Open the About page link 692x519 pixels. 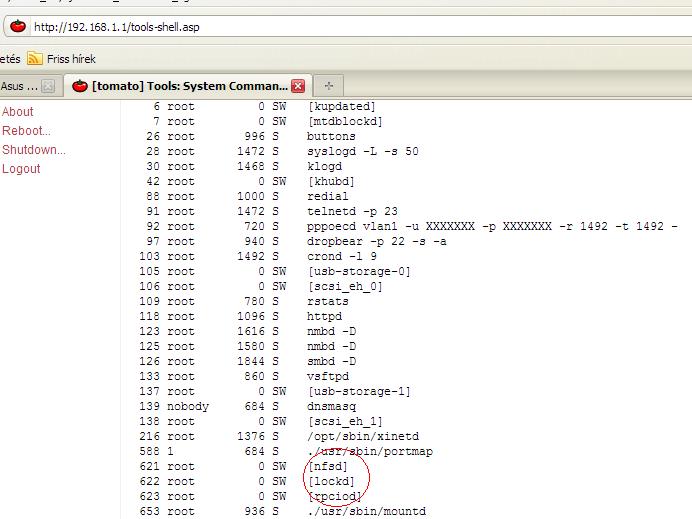18,112
